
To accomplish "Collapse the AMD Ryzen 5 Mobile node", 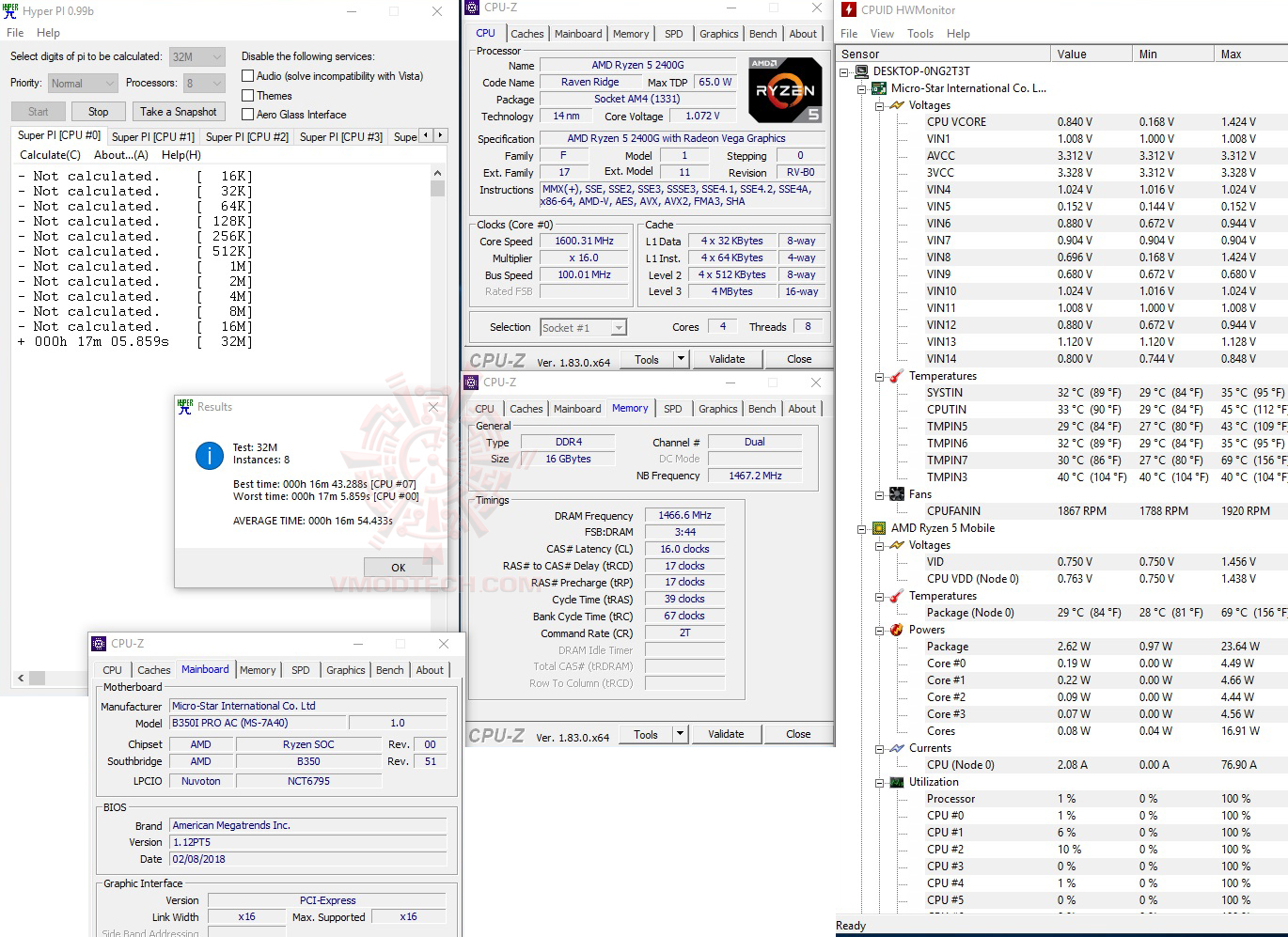I will pyautogui.click(x=862, y=528).
